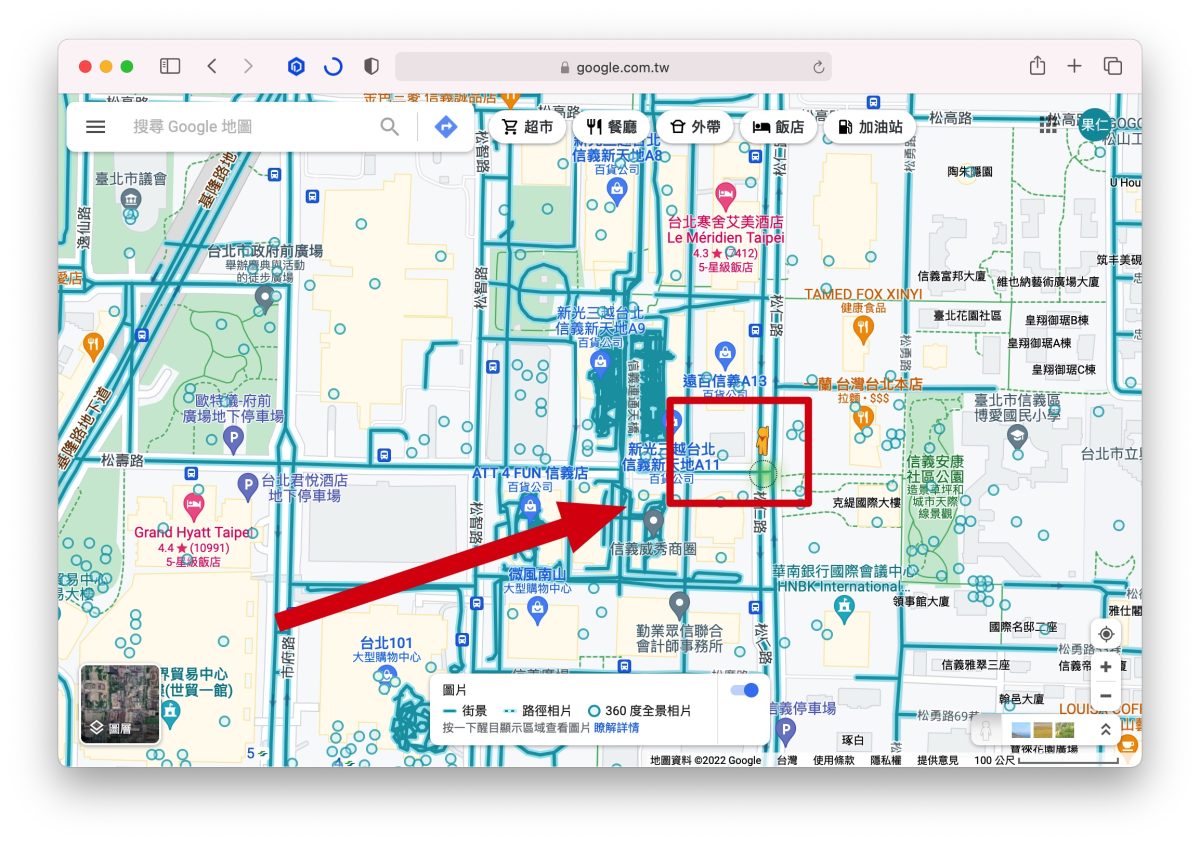
Task: Click the 提供意見 footer link
Action: [938, 760]
